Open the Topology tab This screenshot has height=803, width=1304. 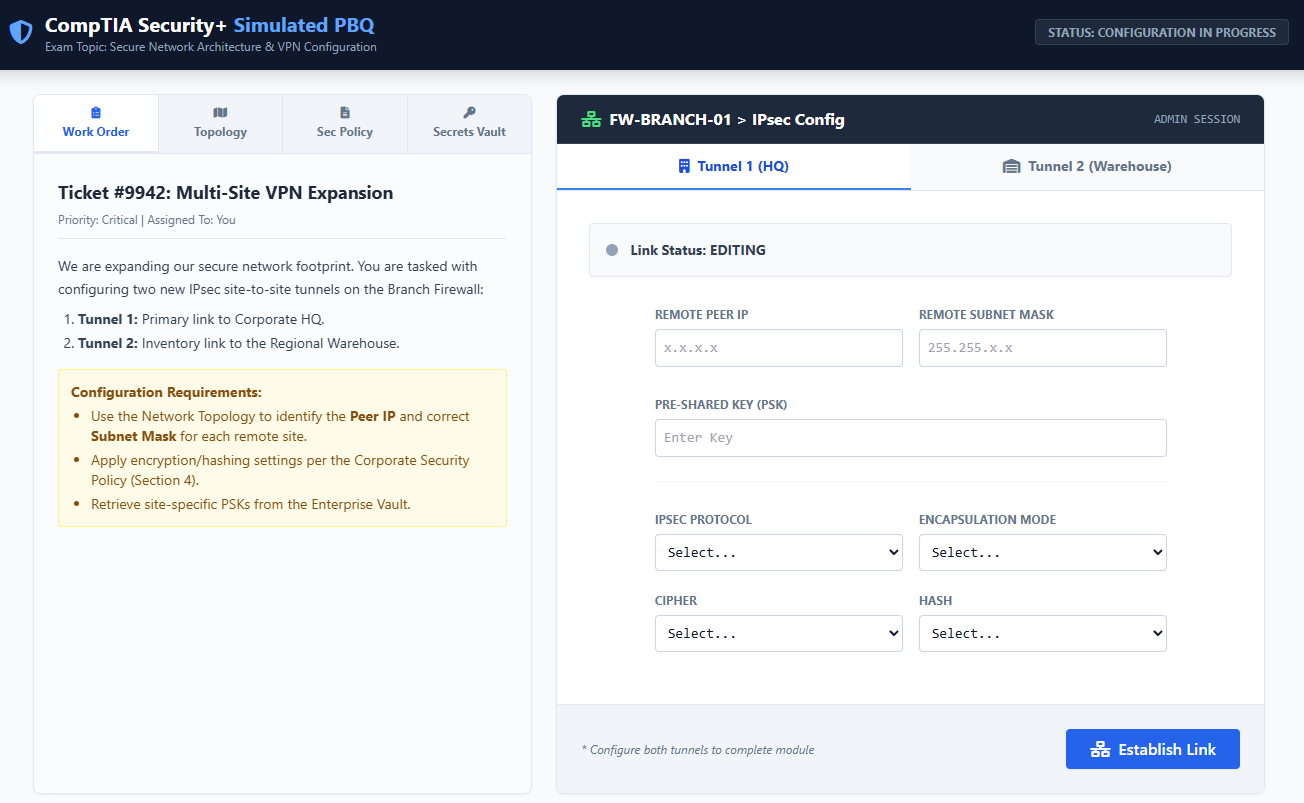(220, 124)
